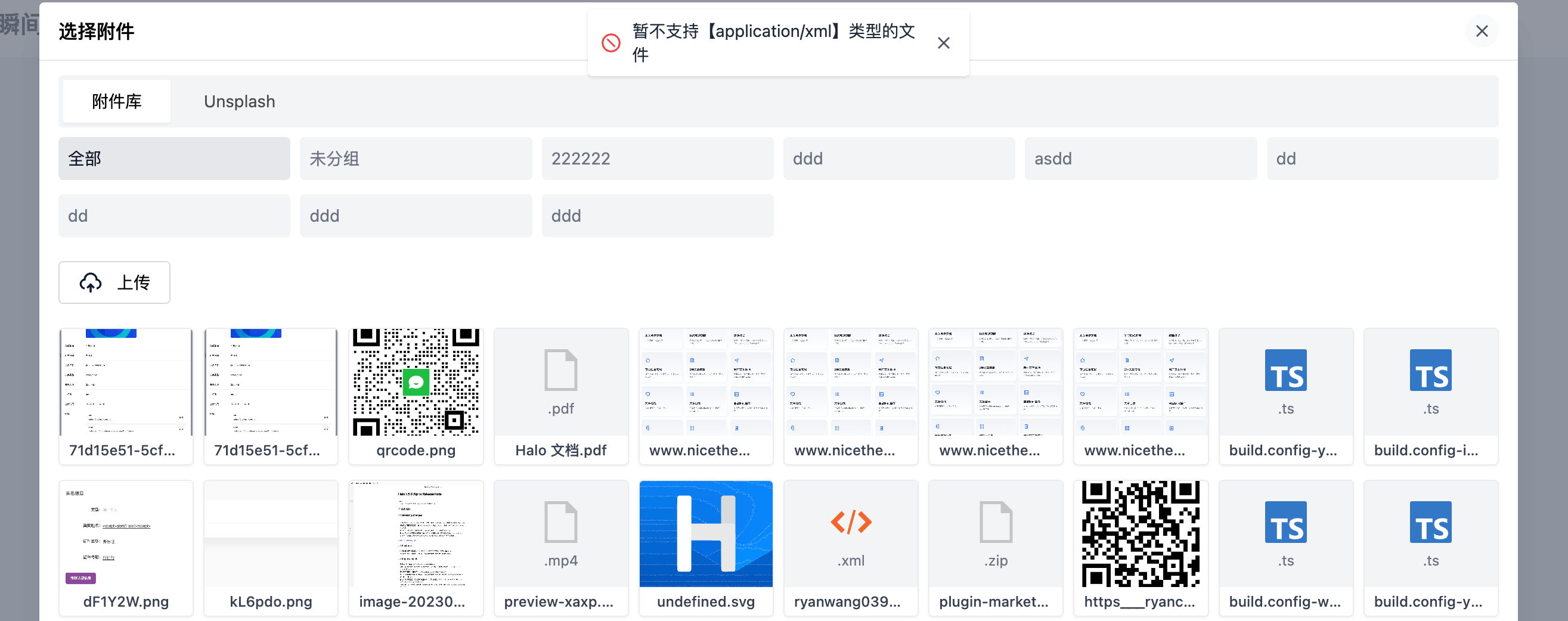This screenshot has height=621, width=1568.
Task: Select the TypeScript icon of build.config-i file
Action: [x=1431, y=371]
